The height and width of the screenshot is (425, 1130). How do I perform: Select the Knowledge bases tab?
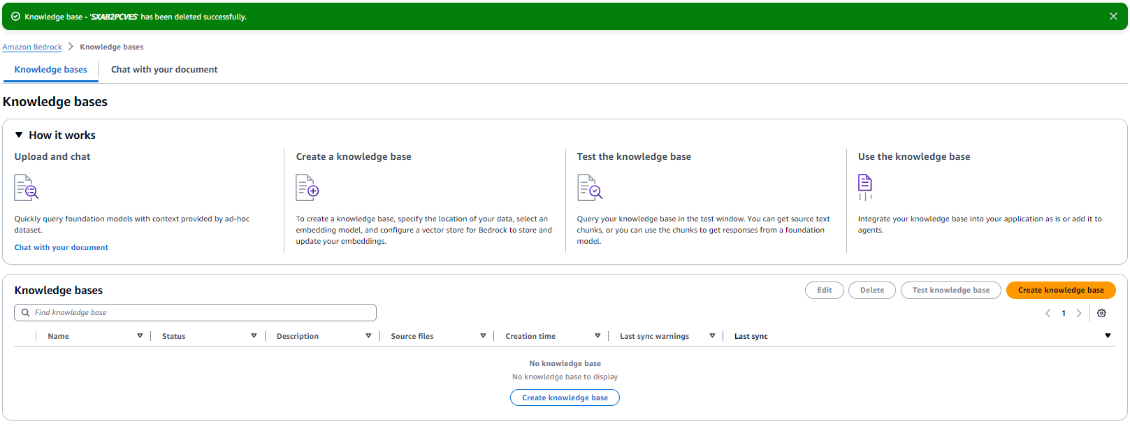51,70
